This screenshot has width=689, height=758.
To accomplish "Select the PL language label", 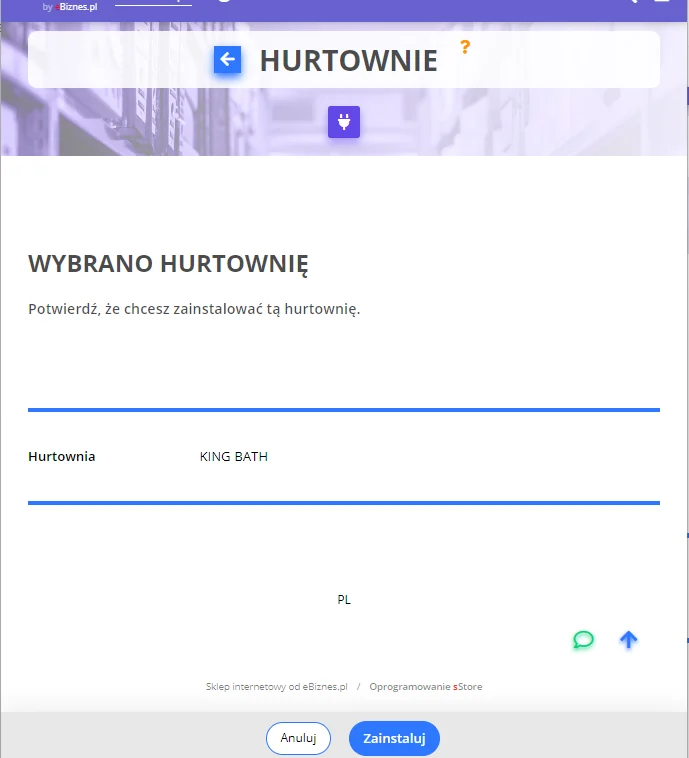I will click(x=344, y=599).
